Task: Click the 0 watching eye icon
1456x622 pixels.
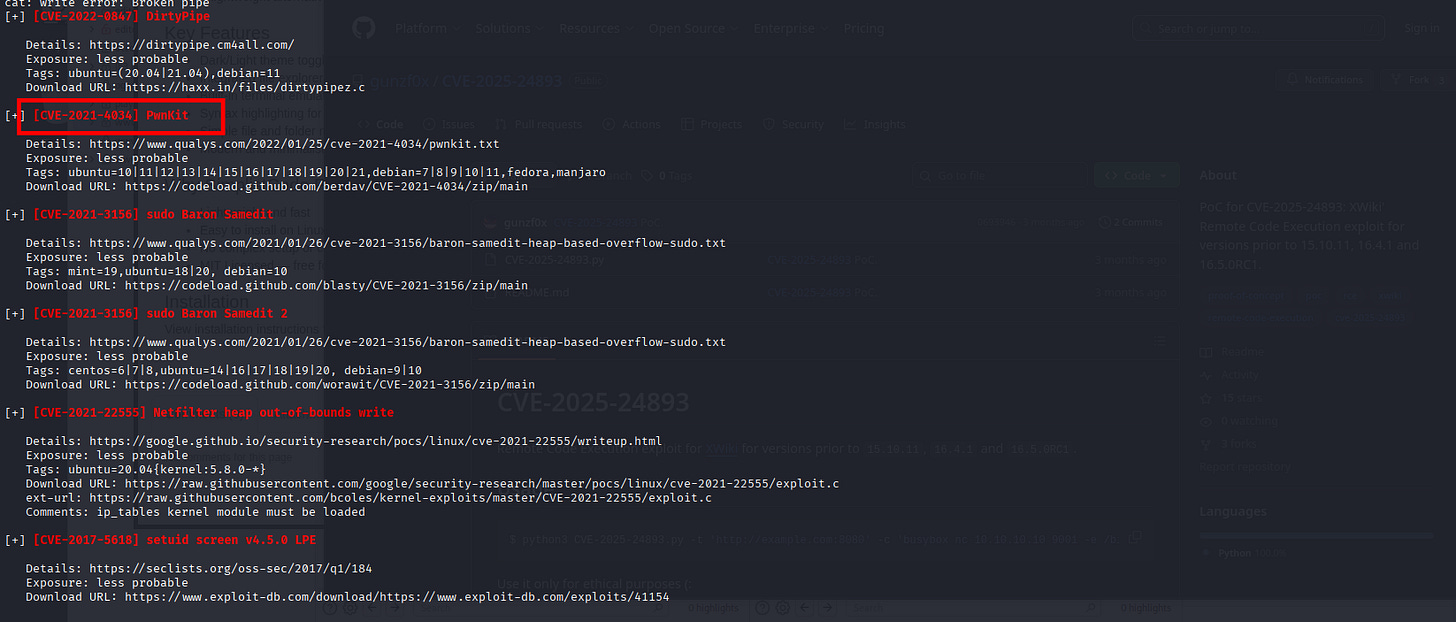Action: 1208,421
